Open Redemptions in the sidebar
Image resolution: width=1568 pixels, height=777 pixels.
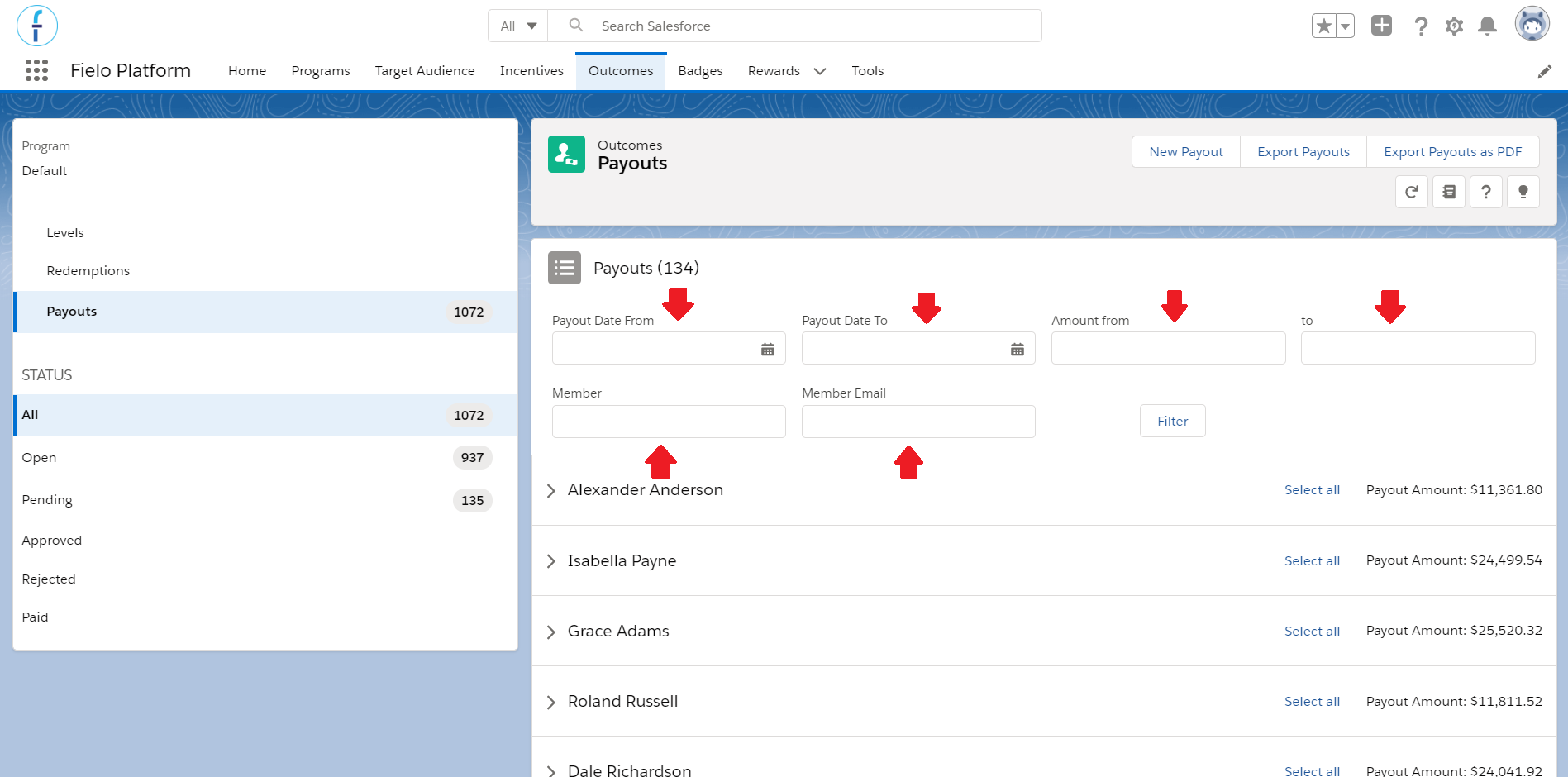(x=88, y=271)
